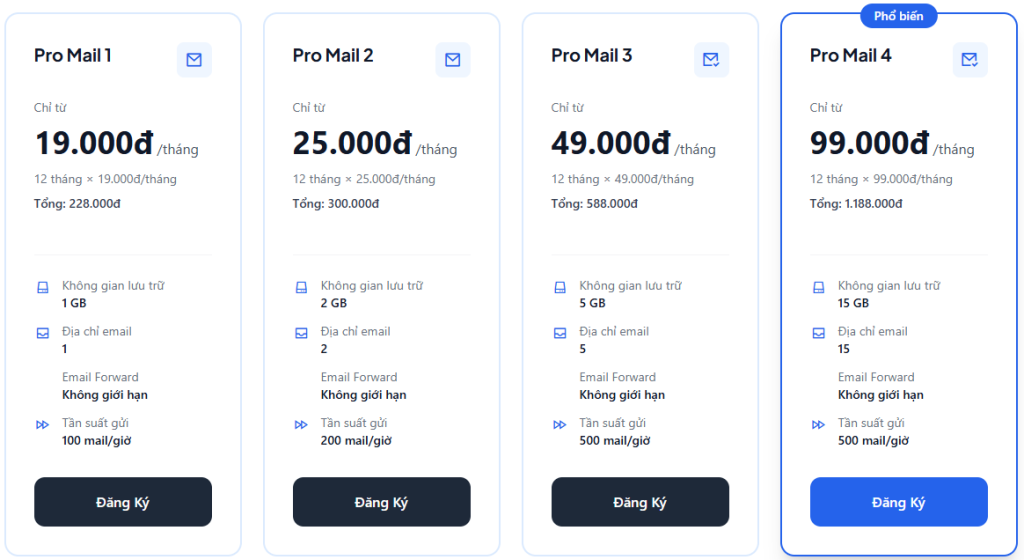This screenshot has width=1024, height=560.
Task: Click the Pro Mail 3 total 588.000đ text
Action: [594, 204]
